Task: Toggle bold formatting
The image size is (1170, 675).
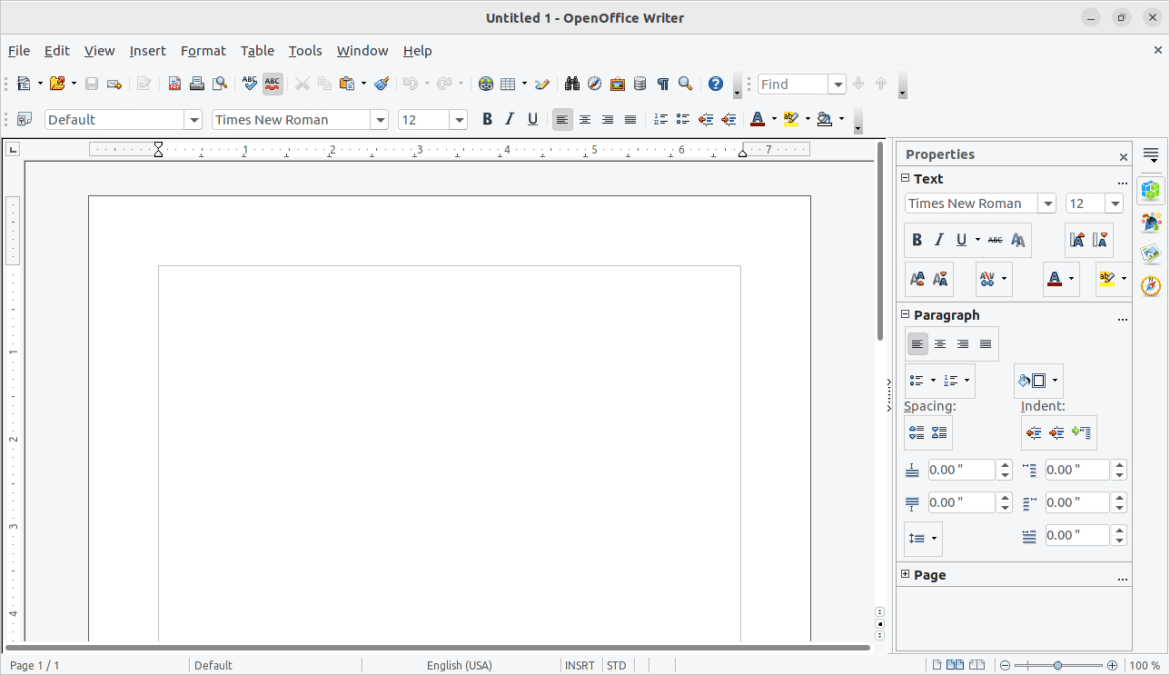Action: coord(487,119)
